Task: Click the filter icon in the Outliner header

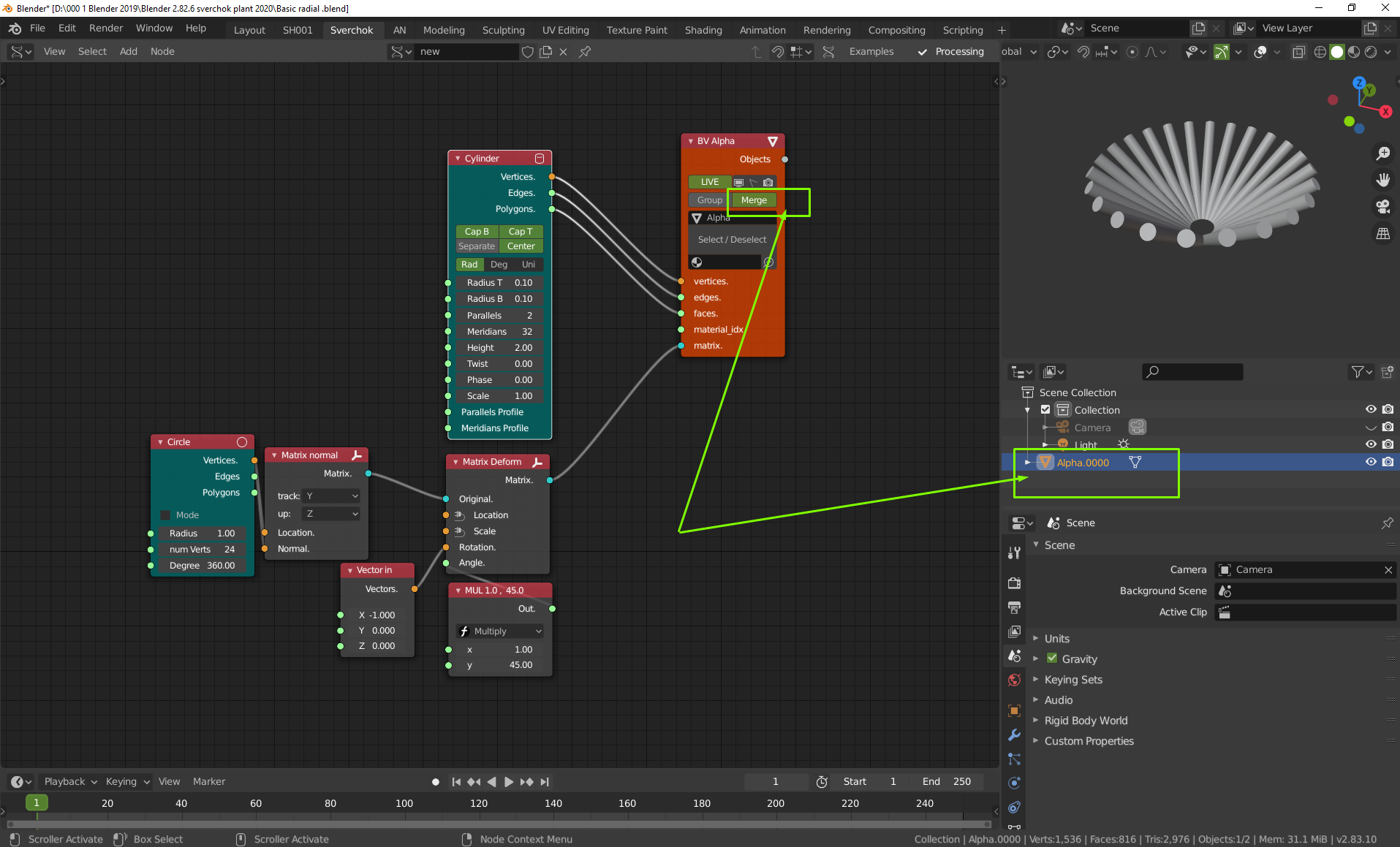Action: (x=1358, y=372)
